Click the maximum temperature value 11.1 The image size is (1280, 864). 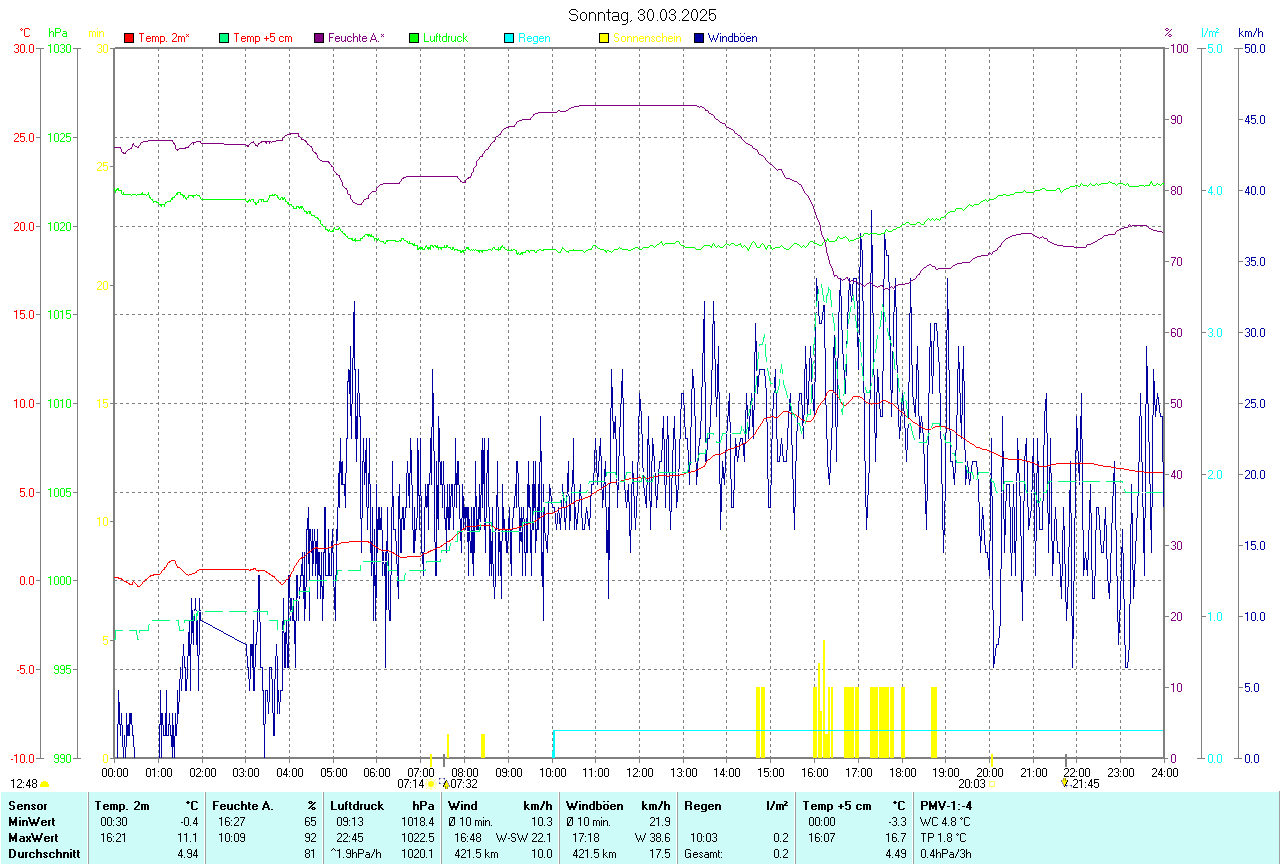point(188,837)
